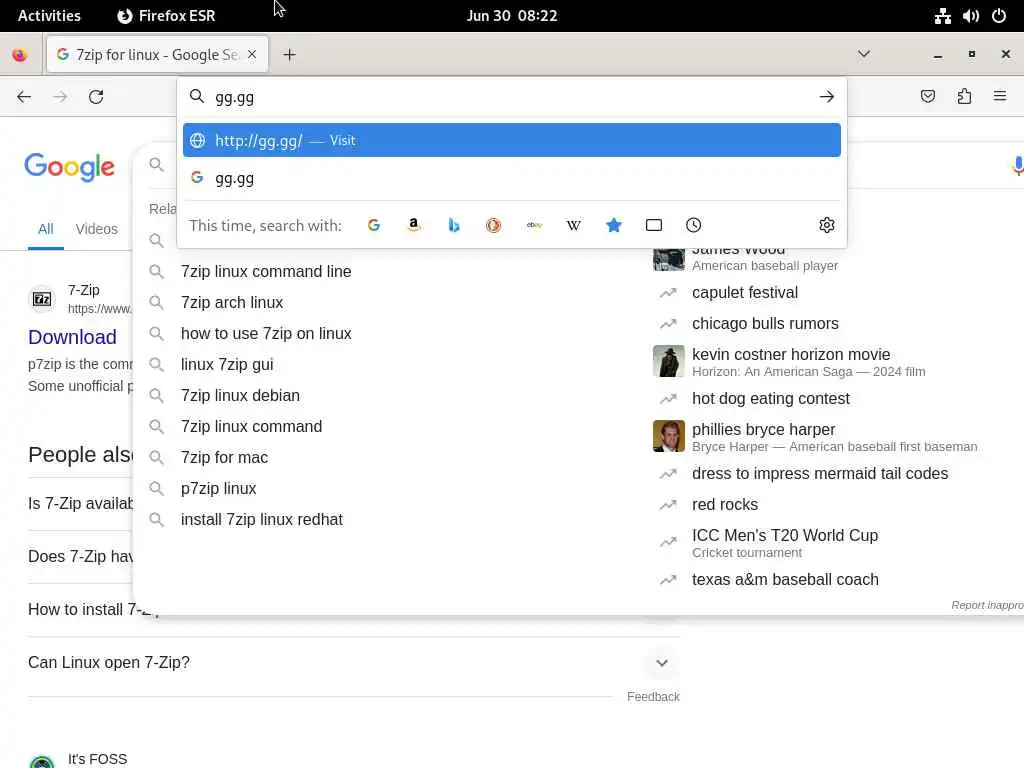Select trending dress to impress mermaid tail codes

click(x=820, y=473)
